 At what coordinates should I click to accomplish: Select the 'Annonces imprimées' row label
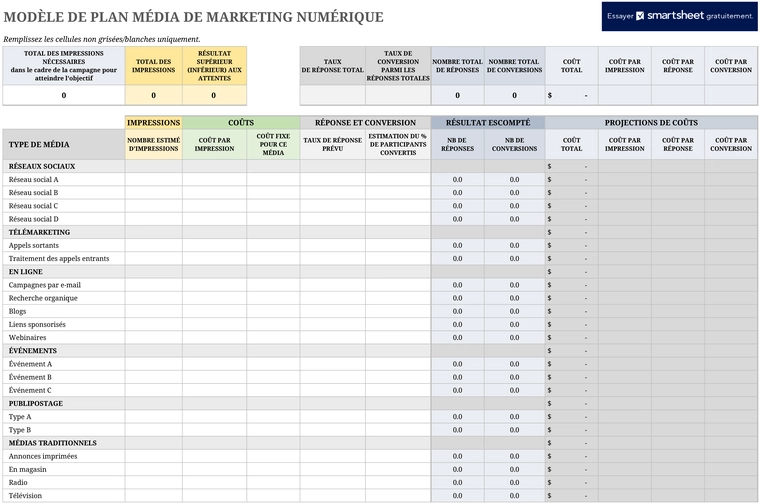(x=43, y=456)
